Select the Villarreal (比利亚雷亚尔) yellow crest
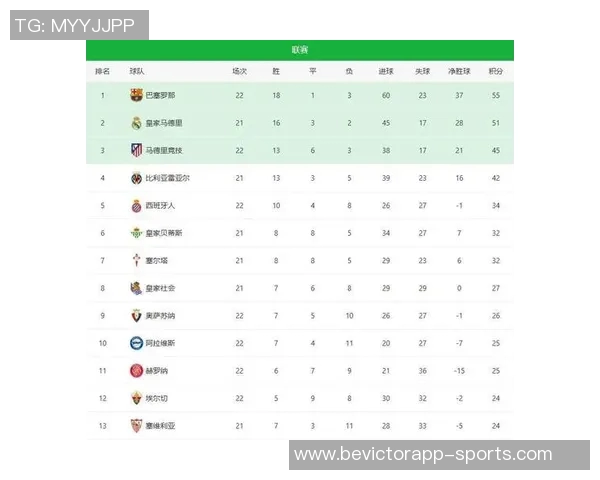Viewport: 600px width, 480px height. [137, 178]
